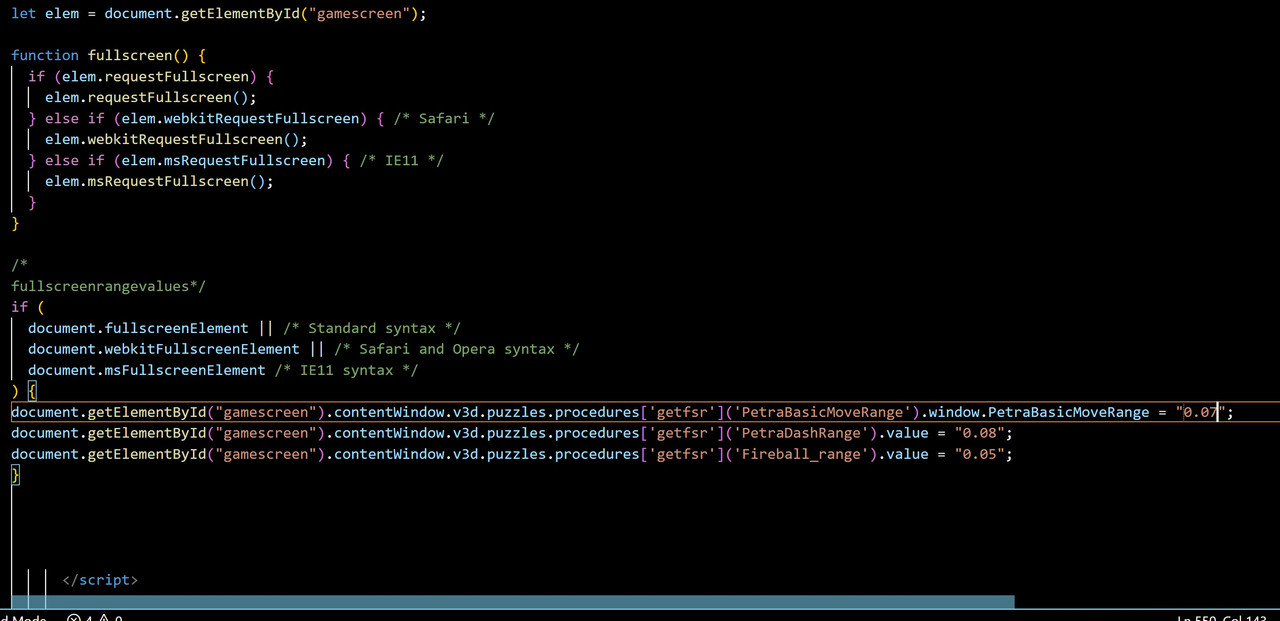Viewport: 1280px width, 621px height.
Task: Click the 'fullscreenrangevalues*/' comment line
Action: pos(109,286)
